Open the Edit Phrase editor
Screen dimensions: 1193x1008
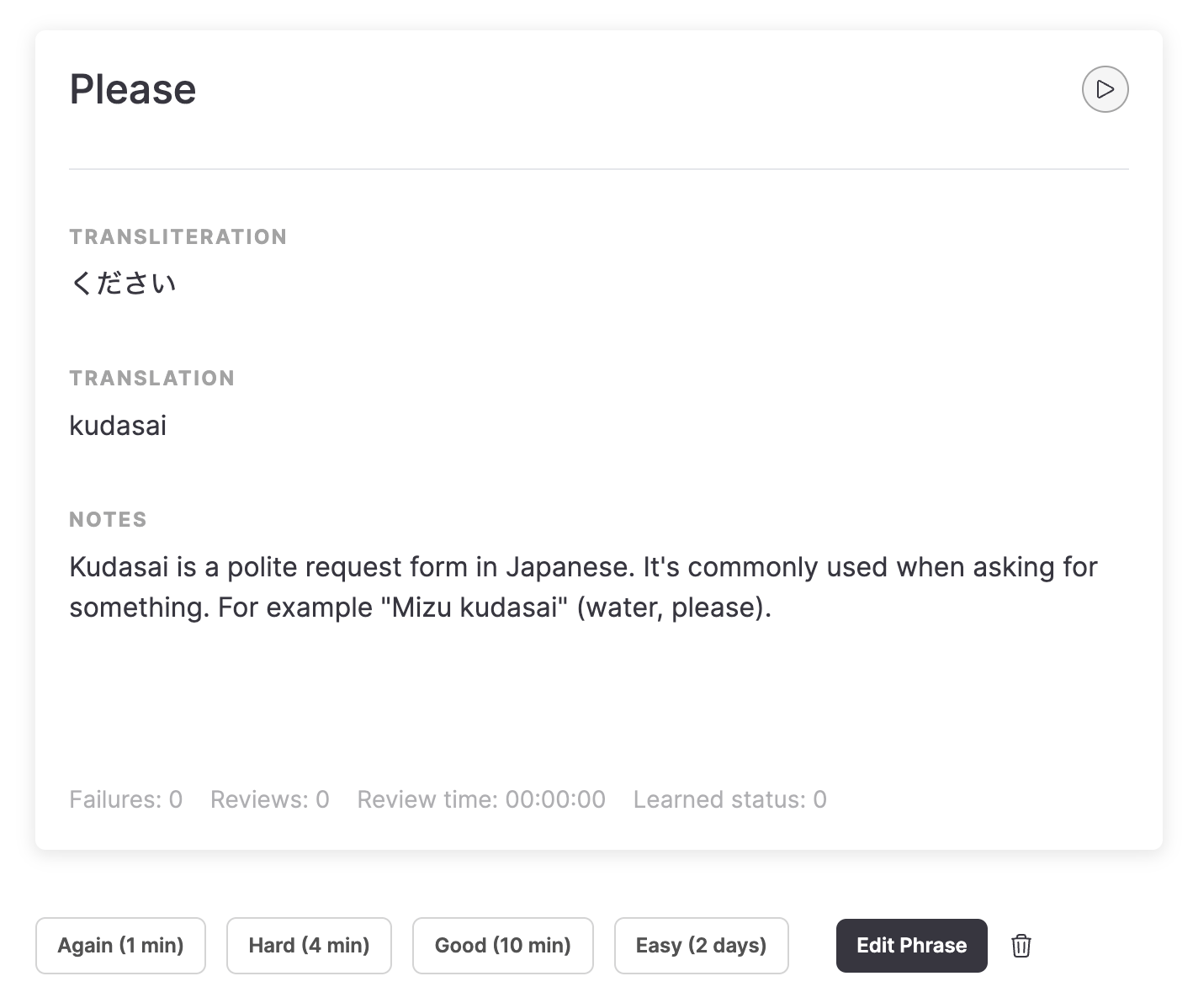[x=911, y=946]
